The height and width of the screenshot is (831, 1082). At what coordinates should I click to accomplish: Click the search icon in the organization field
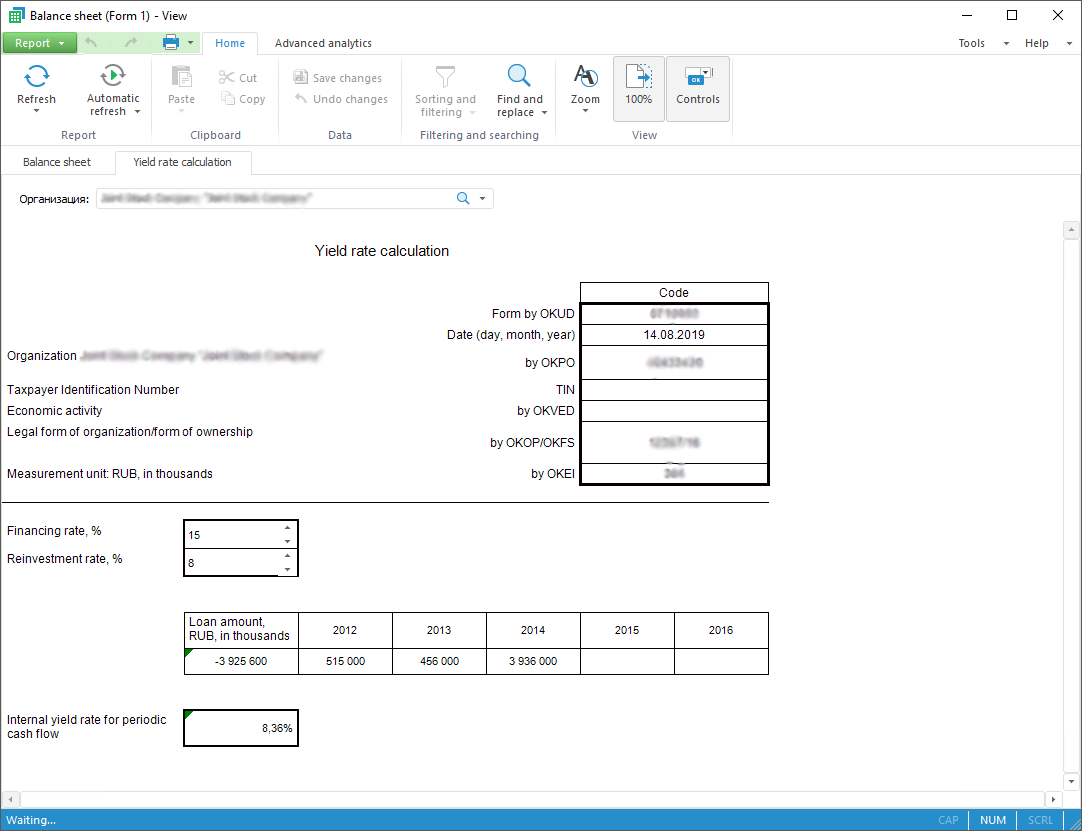[x=463, y=198]
